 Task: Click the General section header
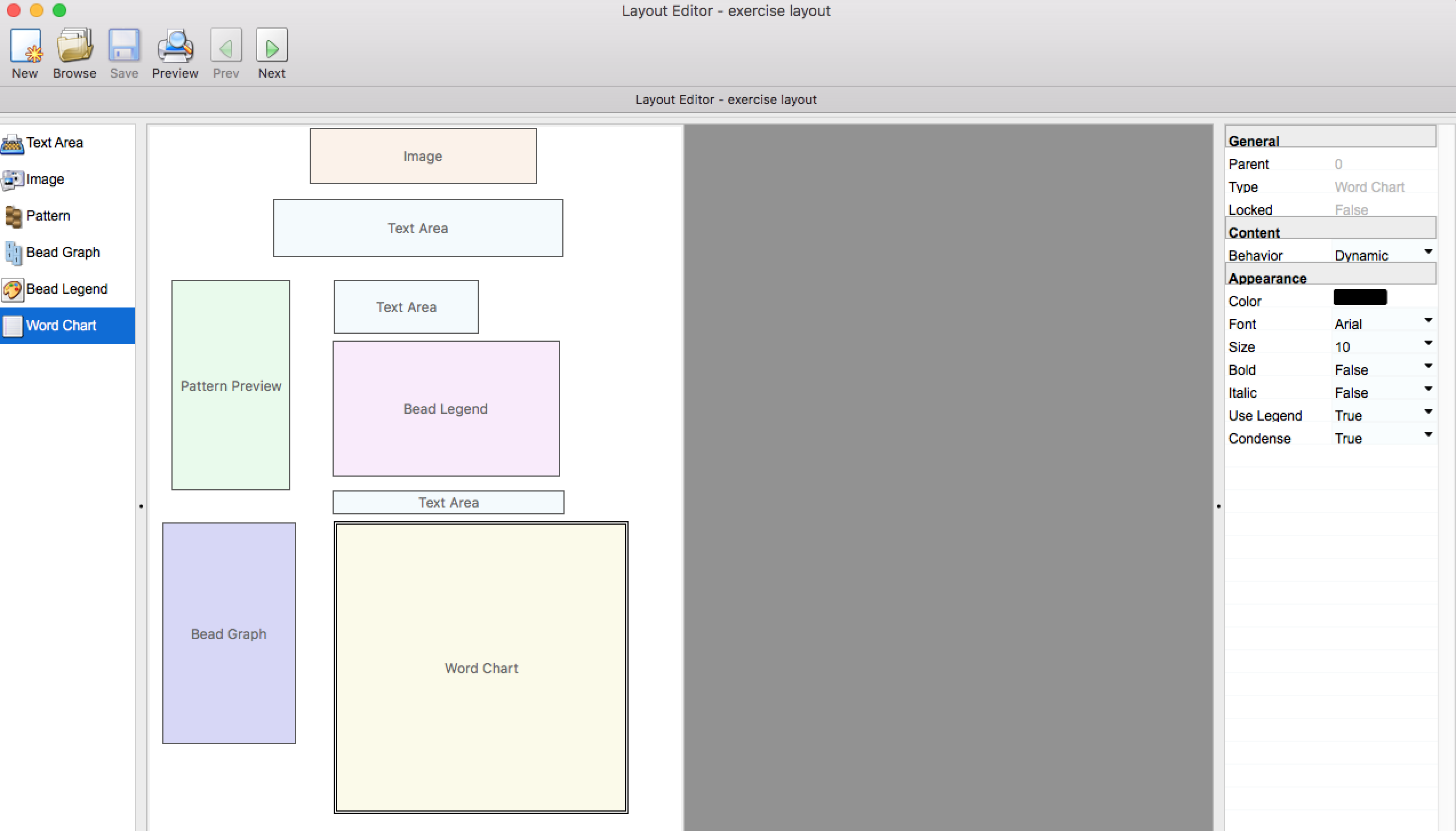pyautogui.click(x=1330, y=137)
